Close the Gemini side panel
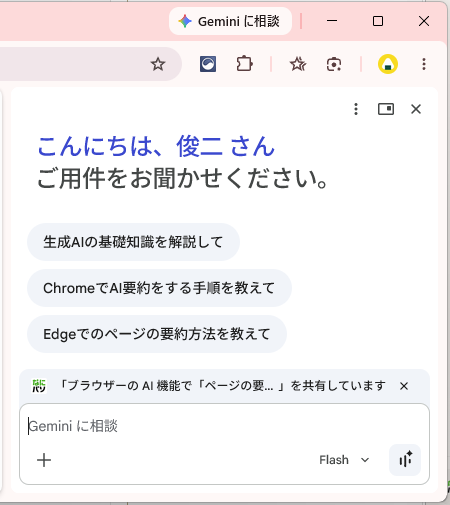 tap(416, 109)
